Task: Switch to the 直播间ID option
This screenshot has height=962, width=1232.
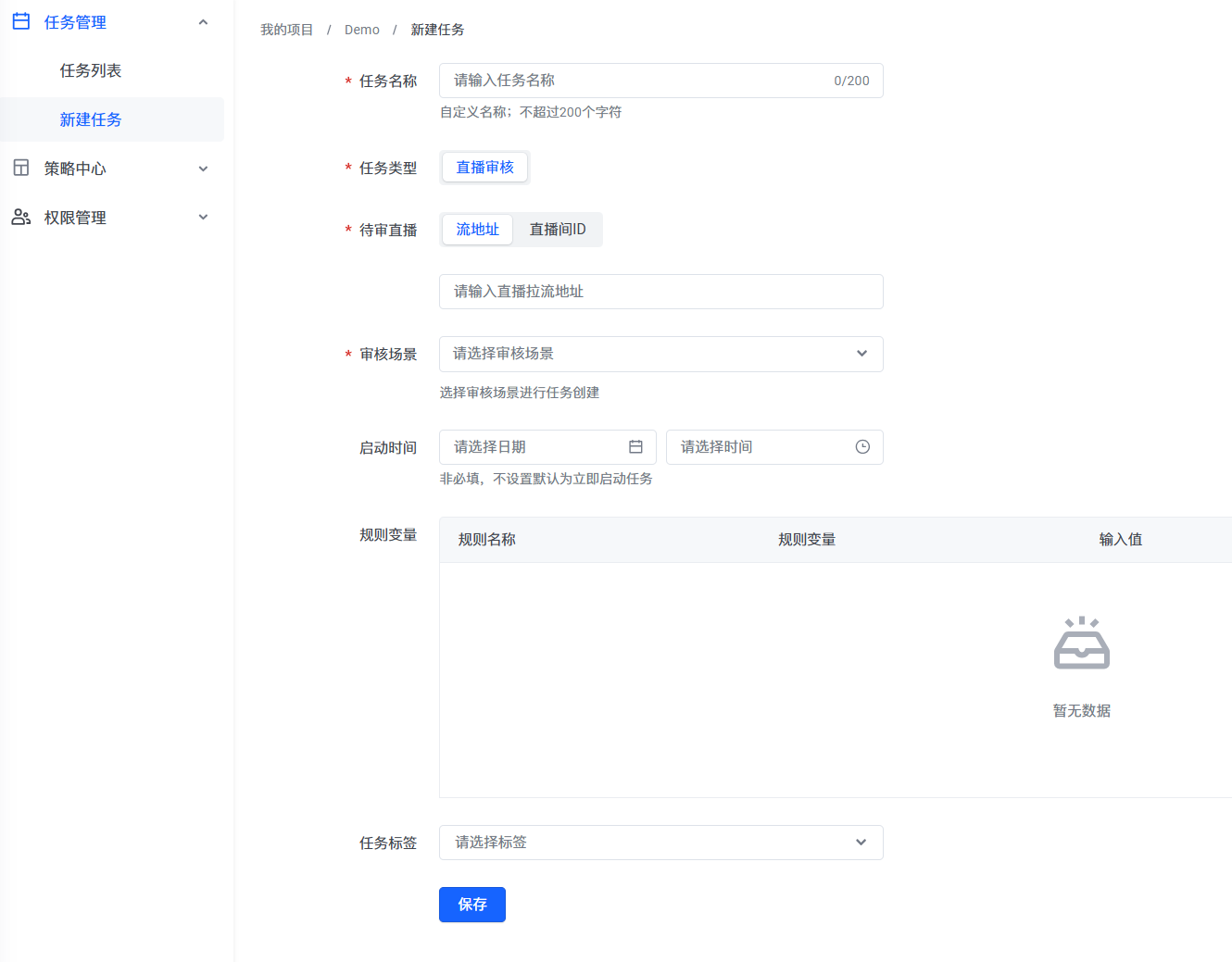Action: click(x=557, y=230)
